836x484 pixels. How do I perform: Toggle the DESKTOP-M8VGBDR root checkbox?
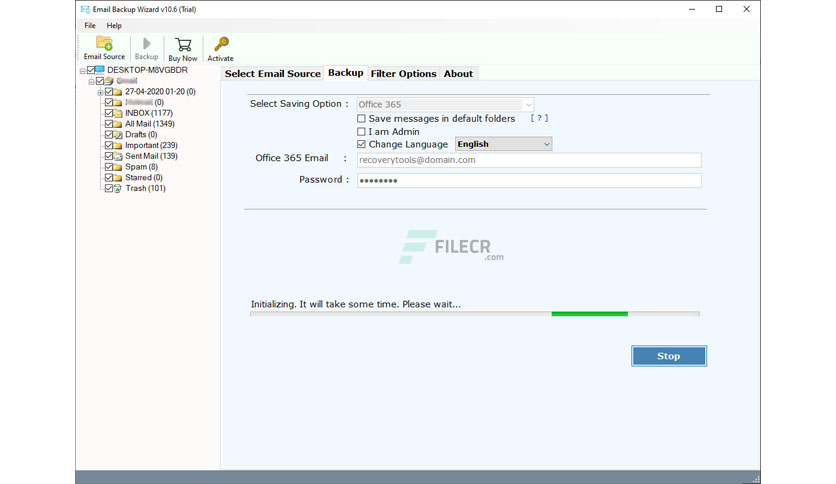(91, 70)
